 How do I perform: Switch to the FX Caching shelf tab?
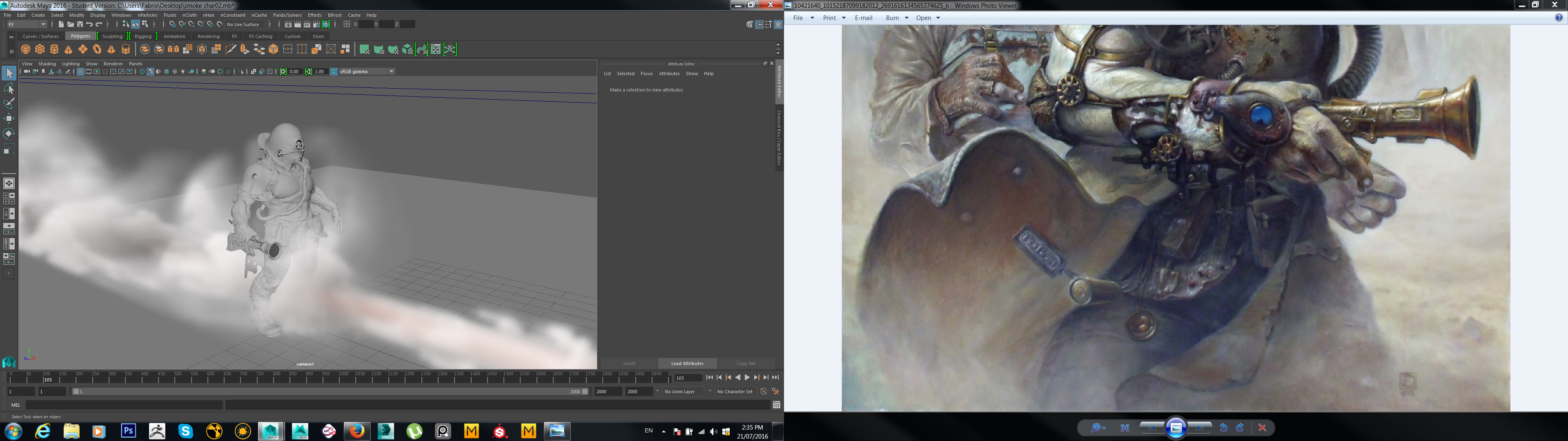point(261,36)
